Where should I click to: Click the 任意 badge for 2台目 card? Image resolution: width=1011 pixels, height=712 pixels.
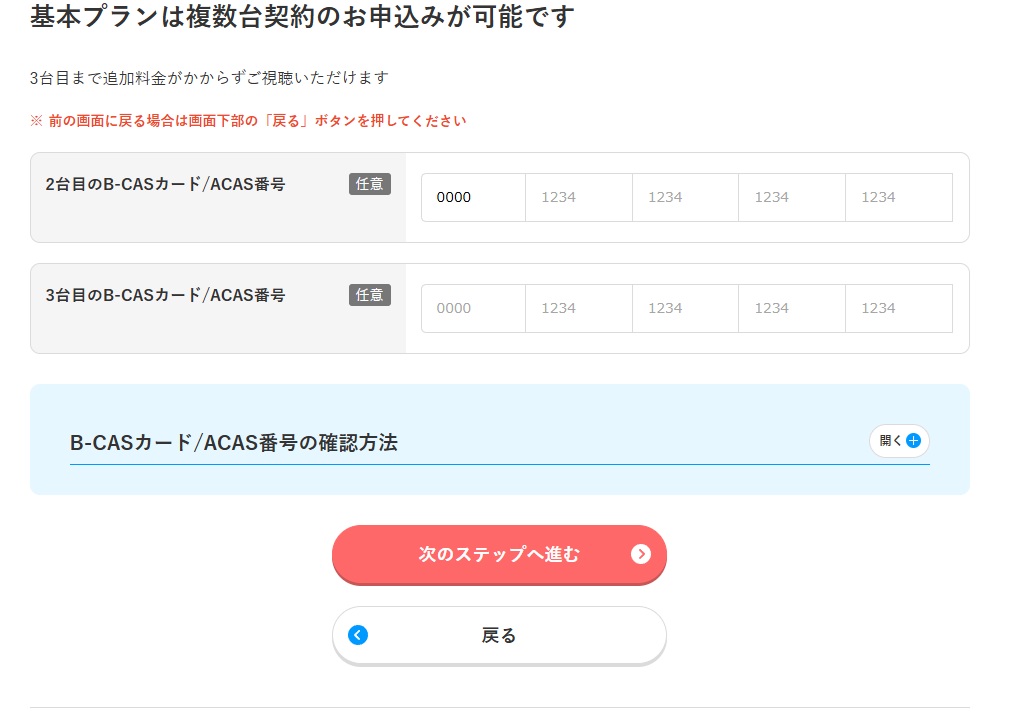(x=369, y=184)
